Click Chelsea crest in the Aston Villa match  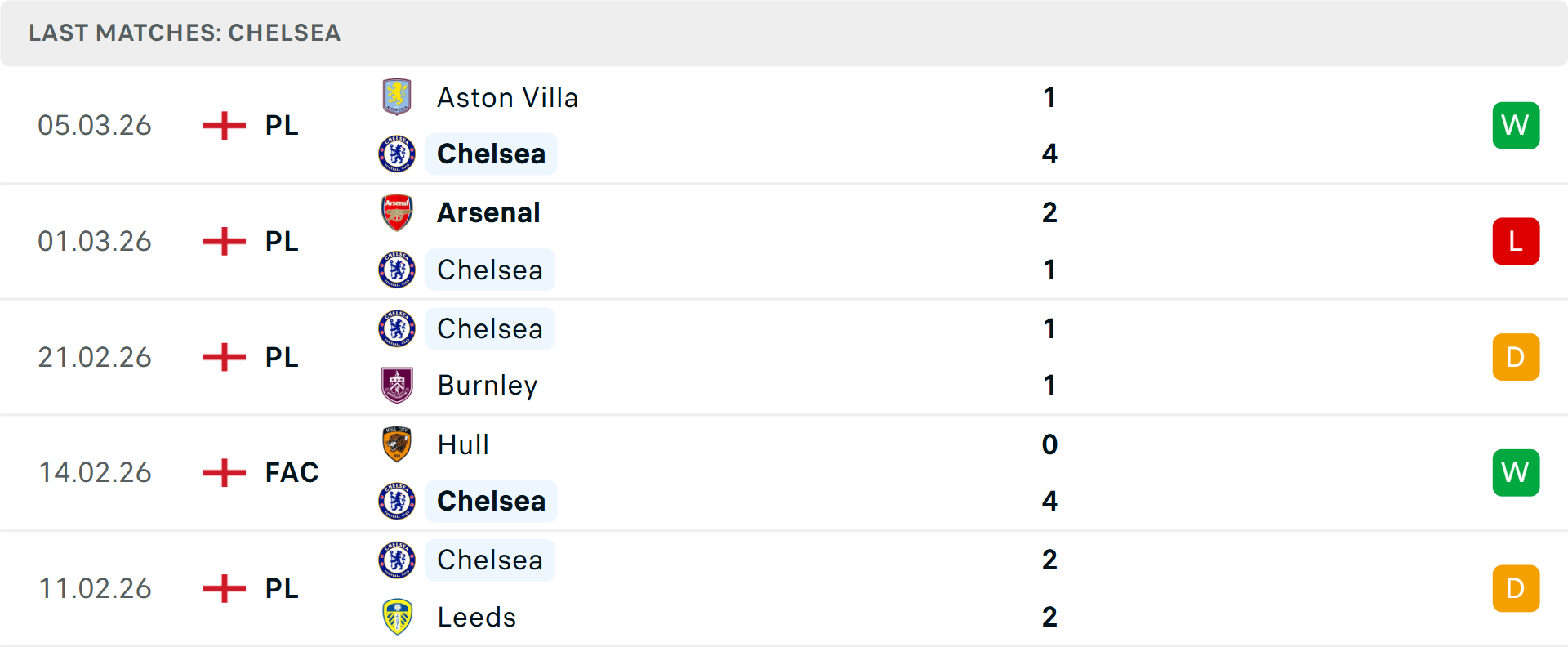(x=397, y=154)
